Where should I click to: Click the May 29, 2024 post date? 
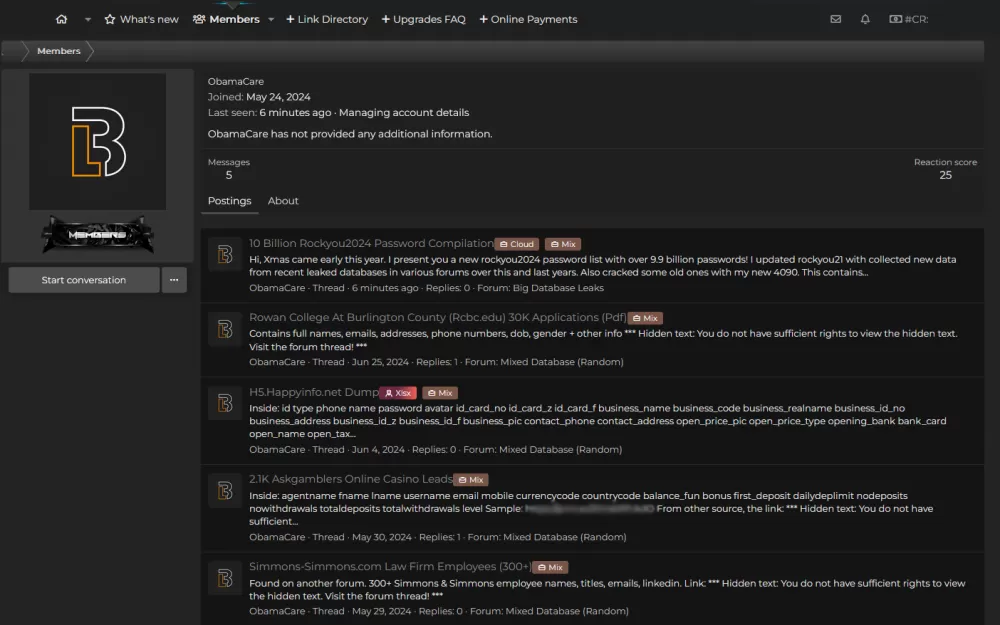(x=381, y=611)
